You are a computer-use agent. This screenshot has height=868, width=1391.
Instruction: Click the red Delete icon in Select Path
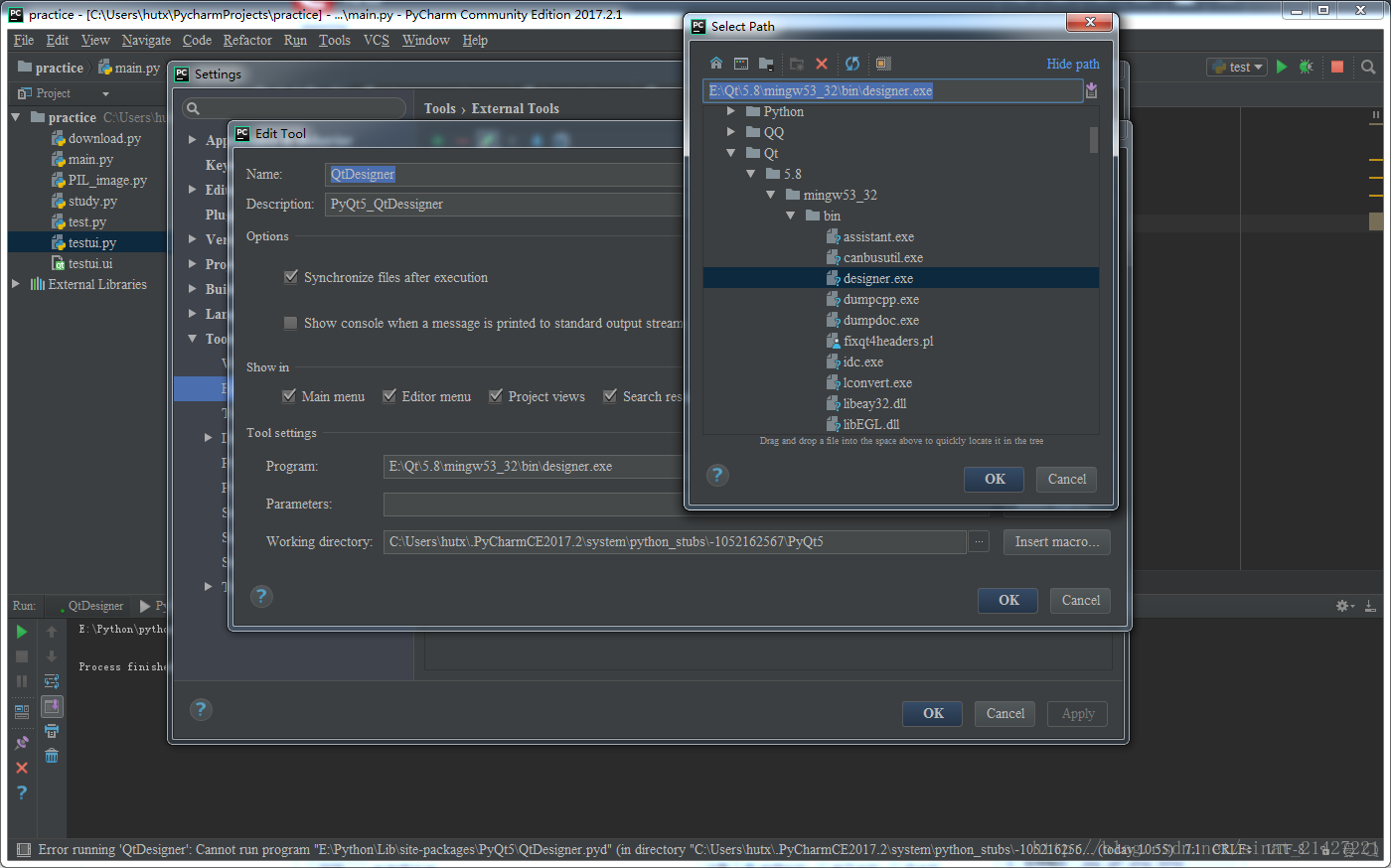click(822, 64)
